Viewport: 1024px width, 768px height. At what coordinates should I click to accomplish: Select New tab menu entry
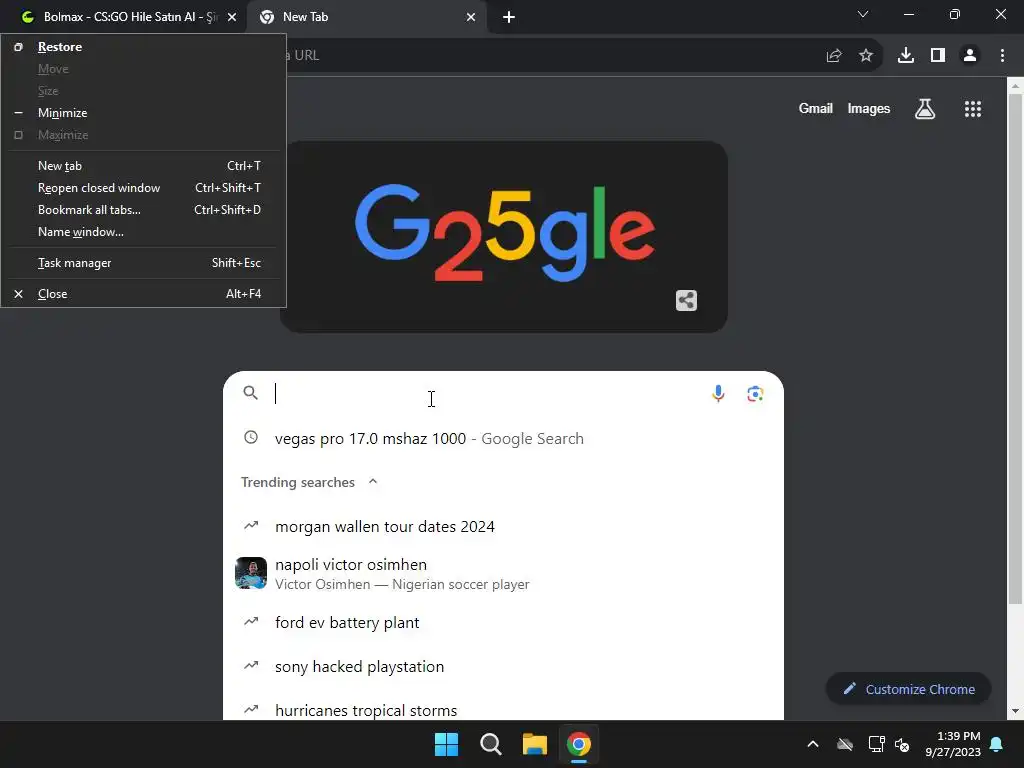coord(144,166)
